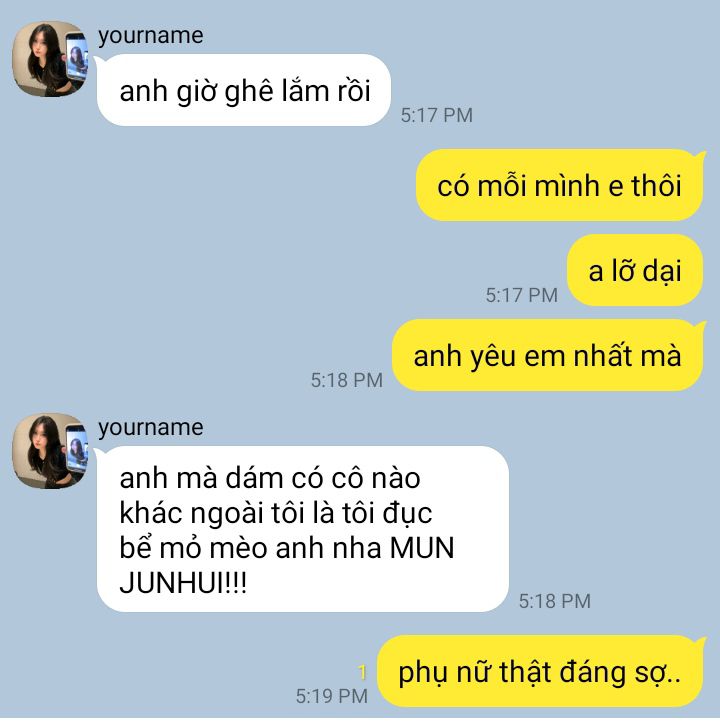The width and height of the screenshot is (720, 721).
Task: Click the top yourname sender label
Action: tap(151, 35)
